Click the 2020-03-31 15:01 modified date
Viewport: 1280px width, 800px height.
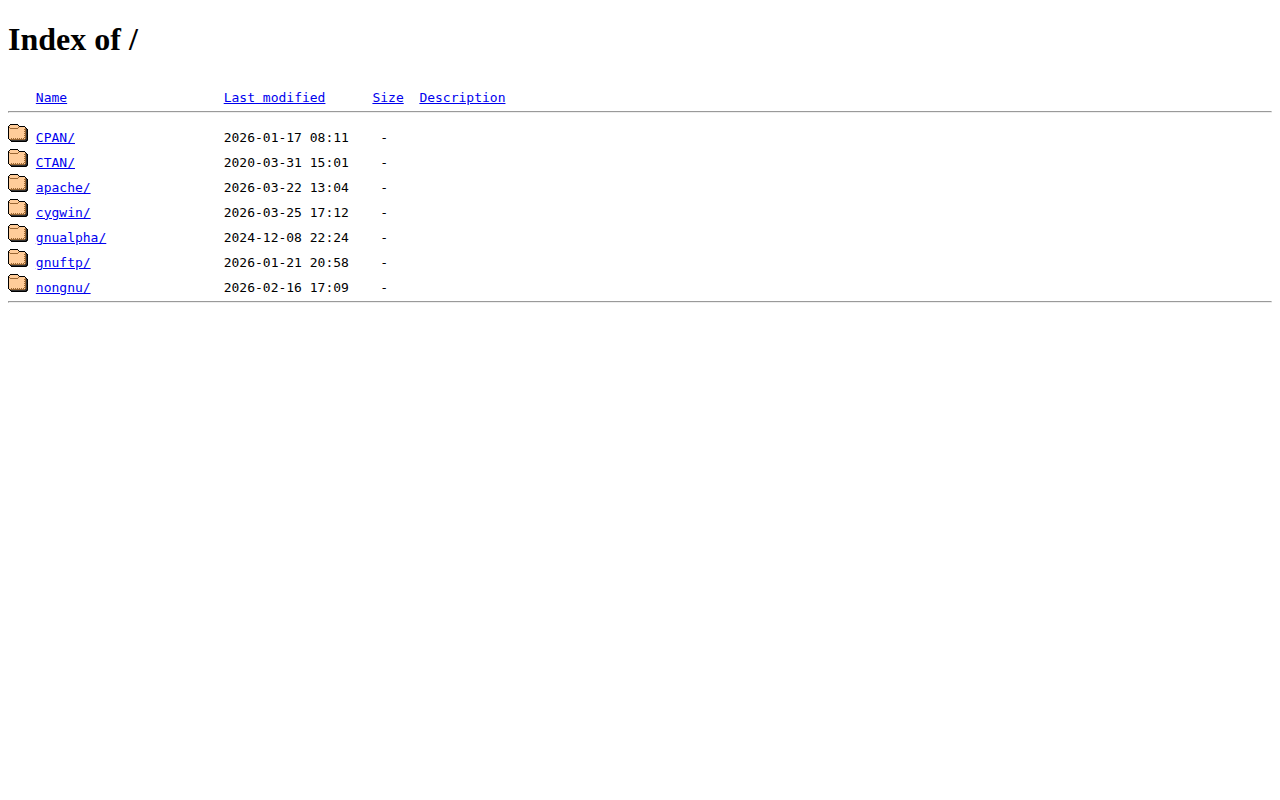coord(286,163)
